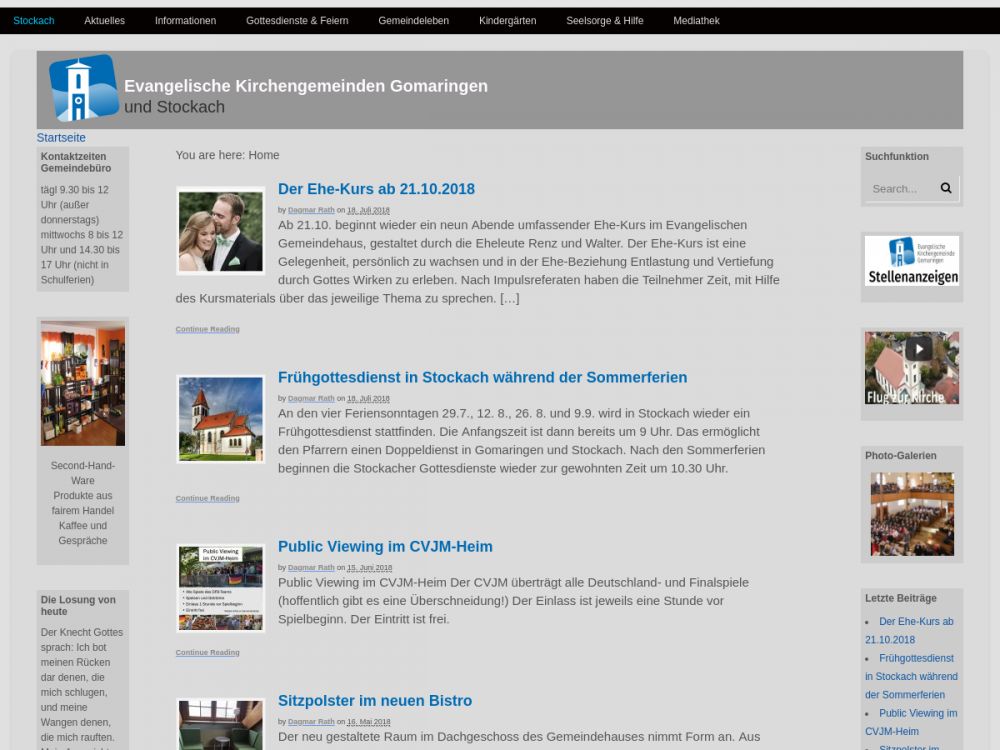Click the second-hand shop photo in sidebar
The image size is (1000, 750).
[x=83, y=383]
